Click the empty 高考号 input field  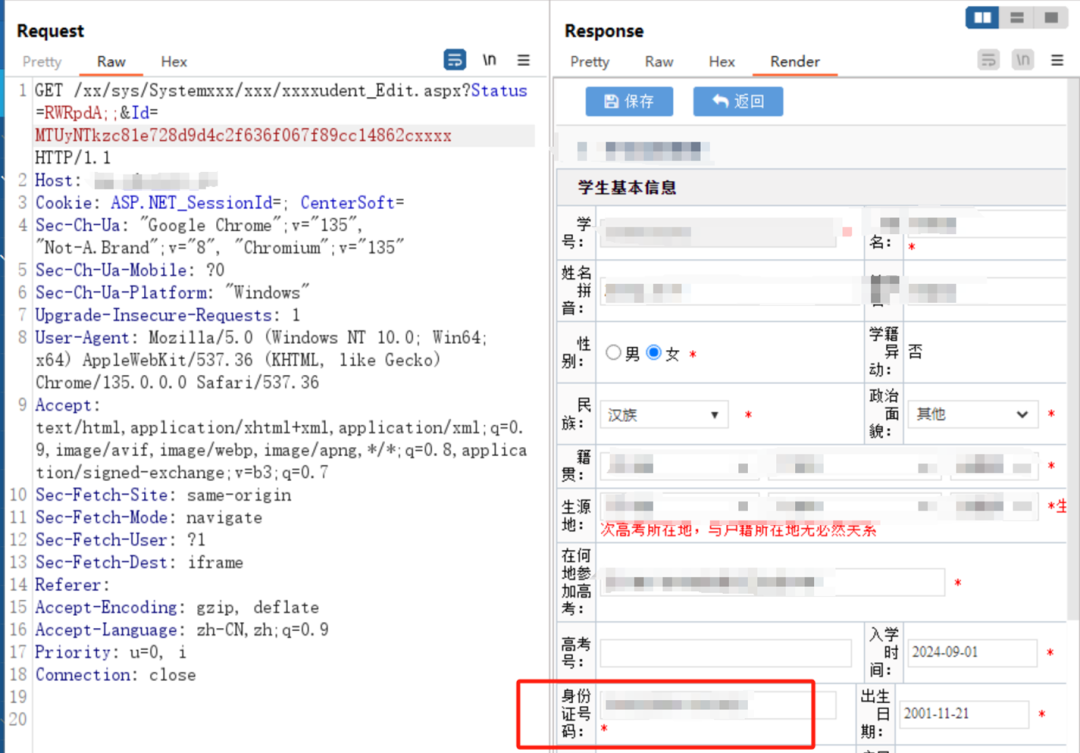[x=725, y=652]
